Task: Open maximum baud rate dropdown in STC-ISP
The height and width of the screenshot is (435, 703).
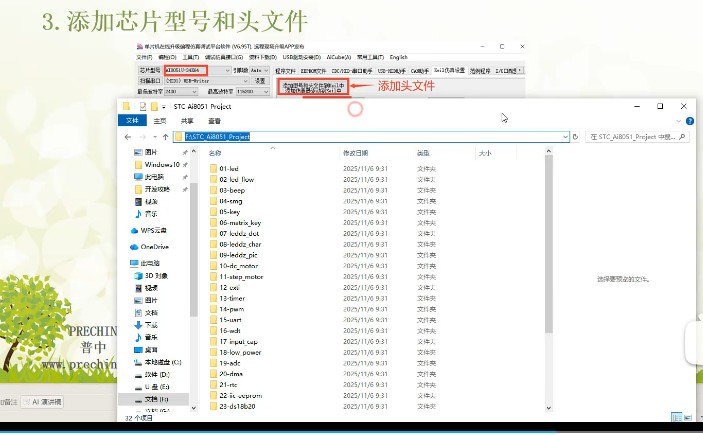Action: [266, 91]
